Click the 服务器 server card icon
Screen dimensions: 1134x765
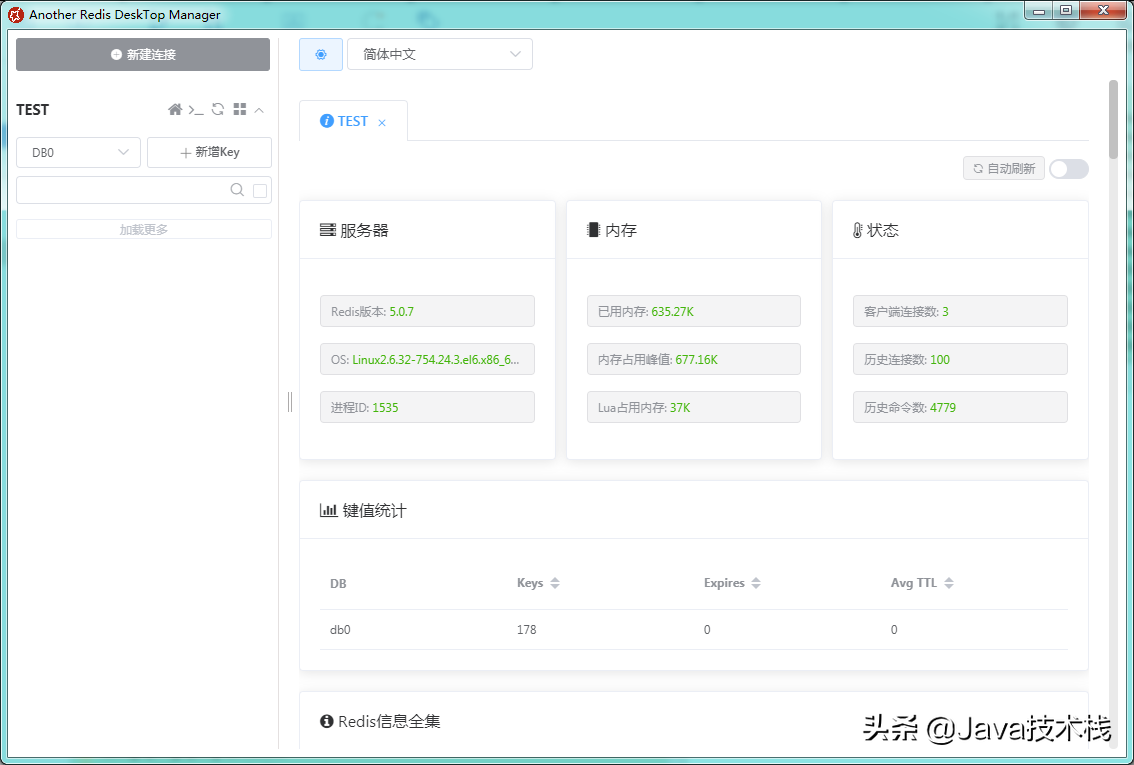coord(328,230)
